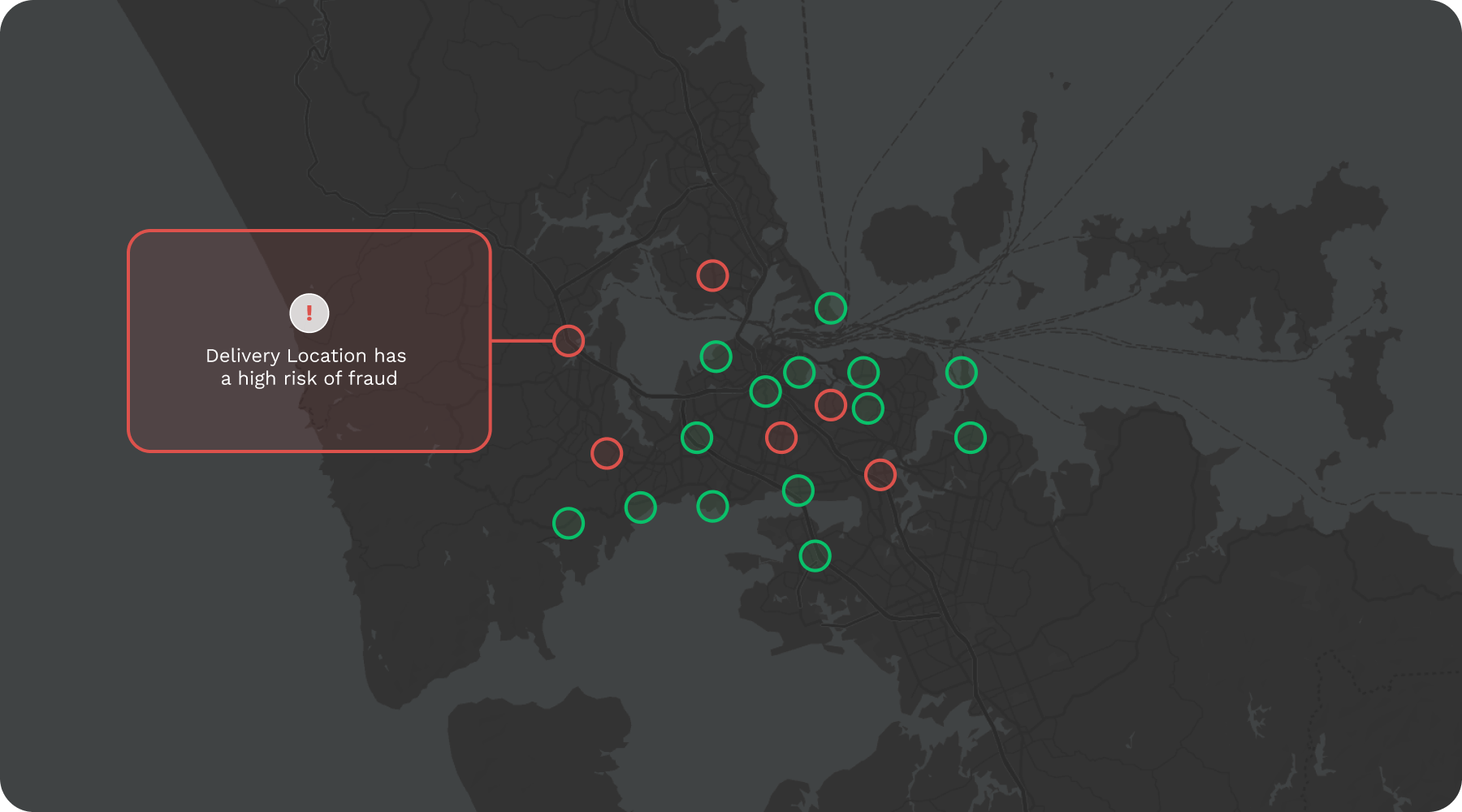Select right green marker of the overlapping central pair
Viewport: 1462px width, 812px height.
(x=799, y=373)
